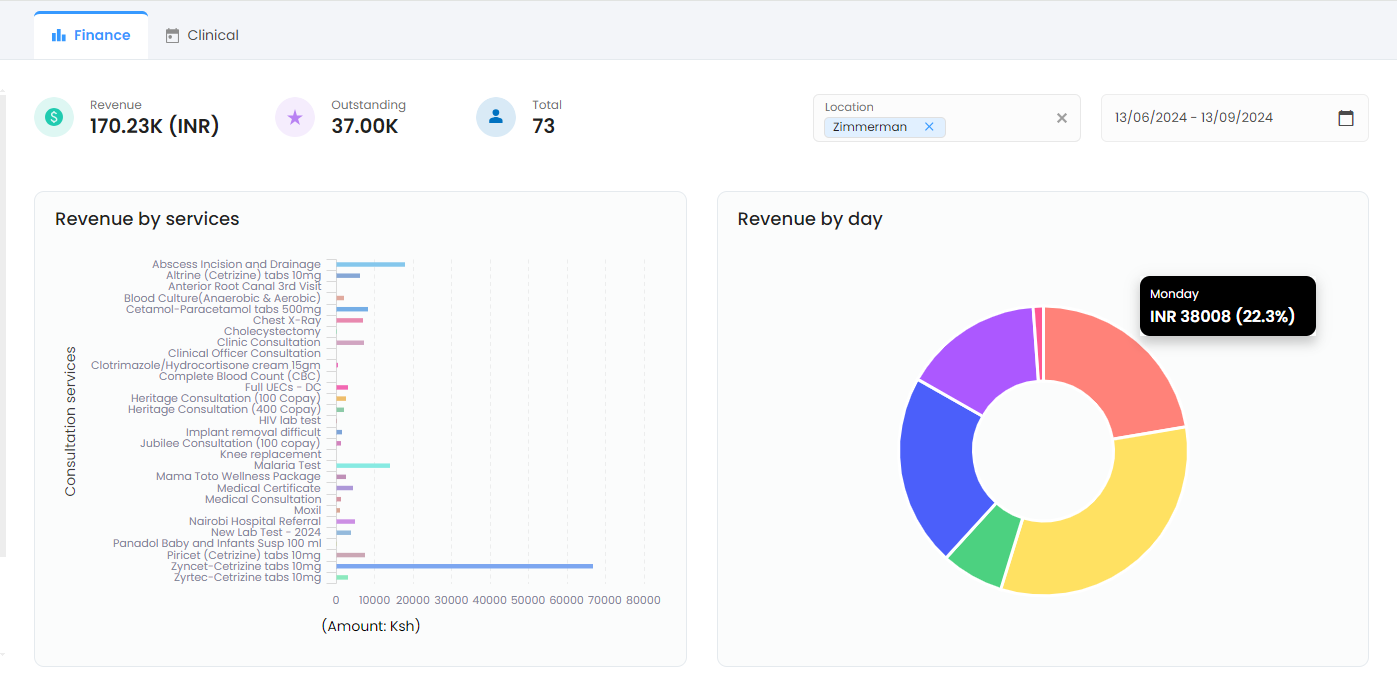Click the green dollar Revenue icon
The image size is (1397, 688).
click(54, 117)
